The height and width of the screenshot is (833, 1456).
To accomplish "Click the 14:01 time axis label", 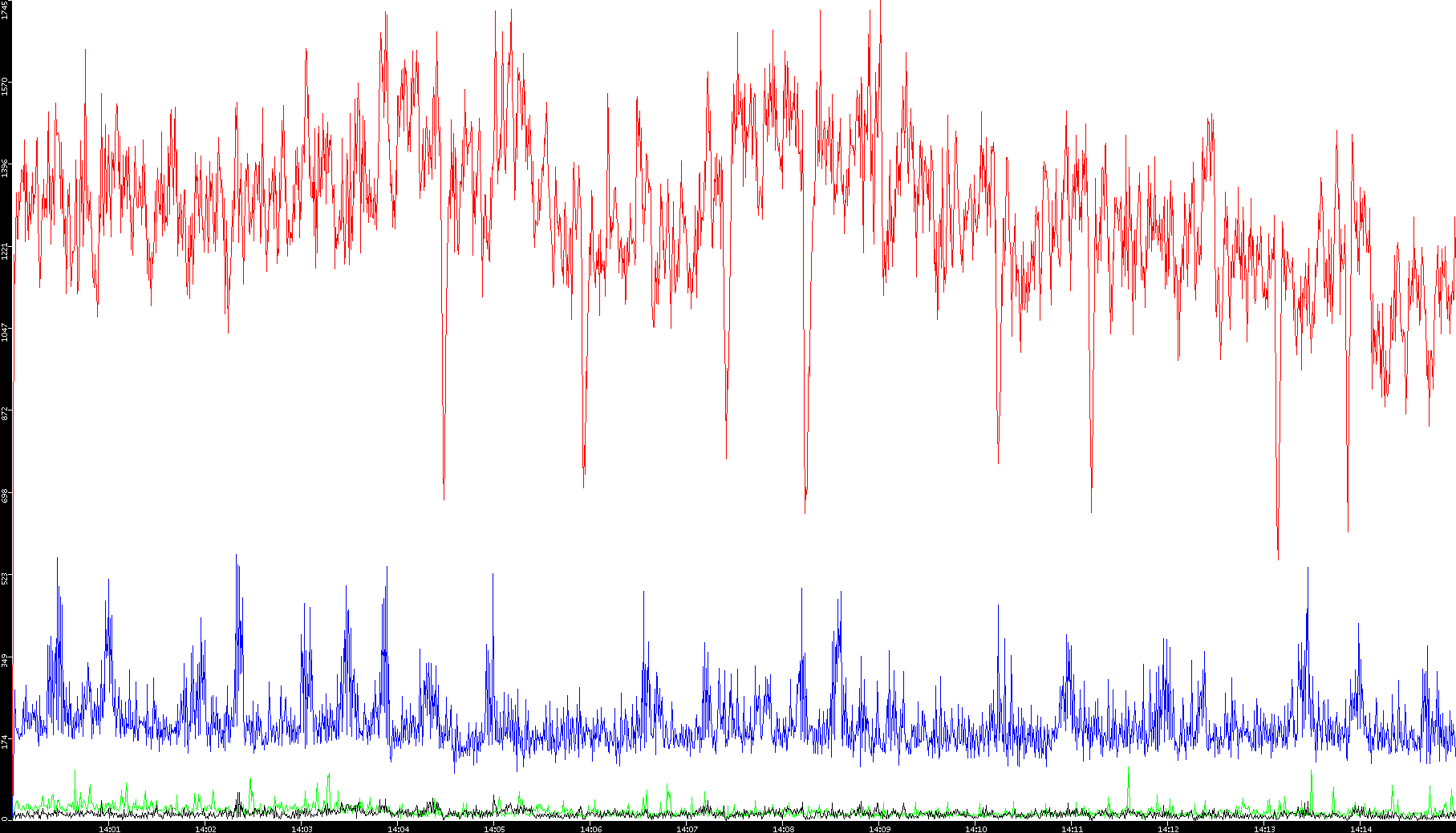I will click(x=109, y=828).
